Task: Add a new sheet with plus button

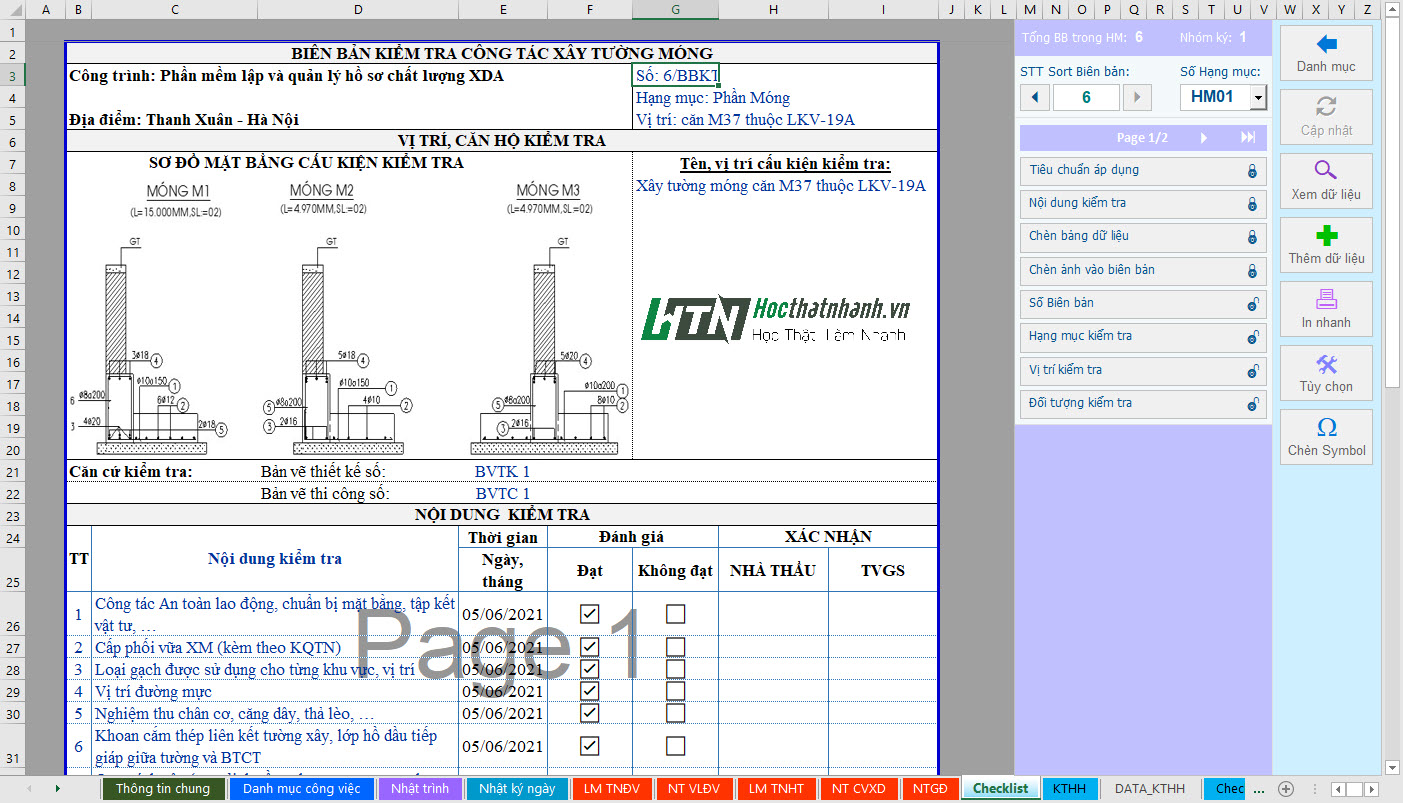Action: pos(1287,789)
